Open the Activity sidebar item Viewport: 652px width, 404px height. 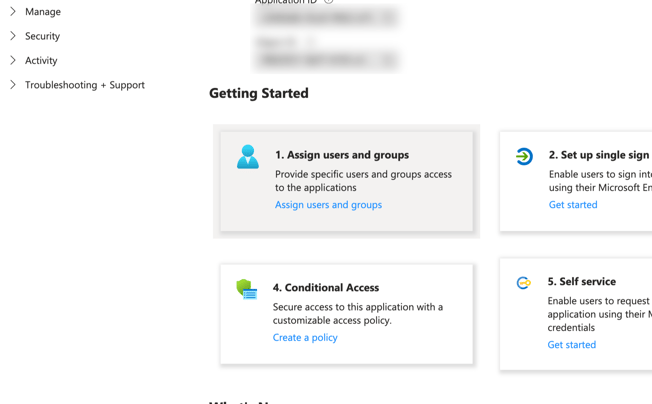coord(41,60)
